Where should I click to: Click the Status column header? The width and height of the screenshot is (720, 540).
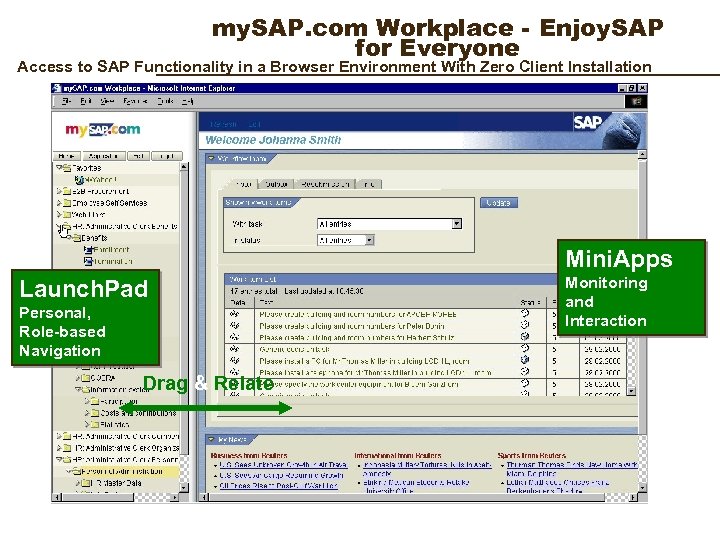[x=530, y=302]
